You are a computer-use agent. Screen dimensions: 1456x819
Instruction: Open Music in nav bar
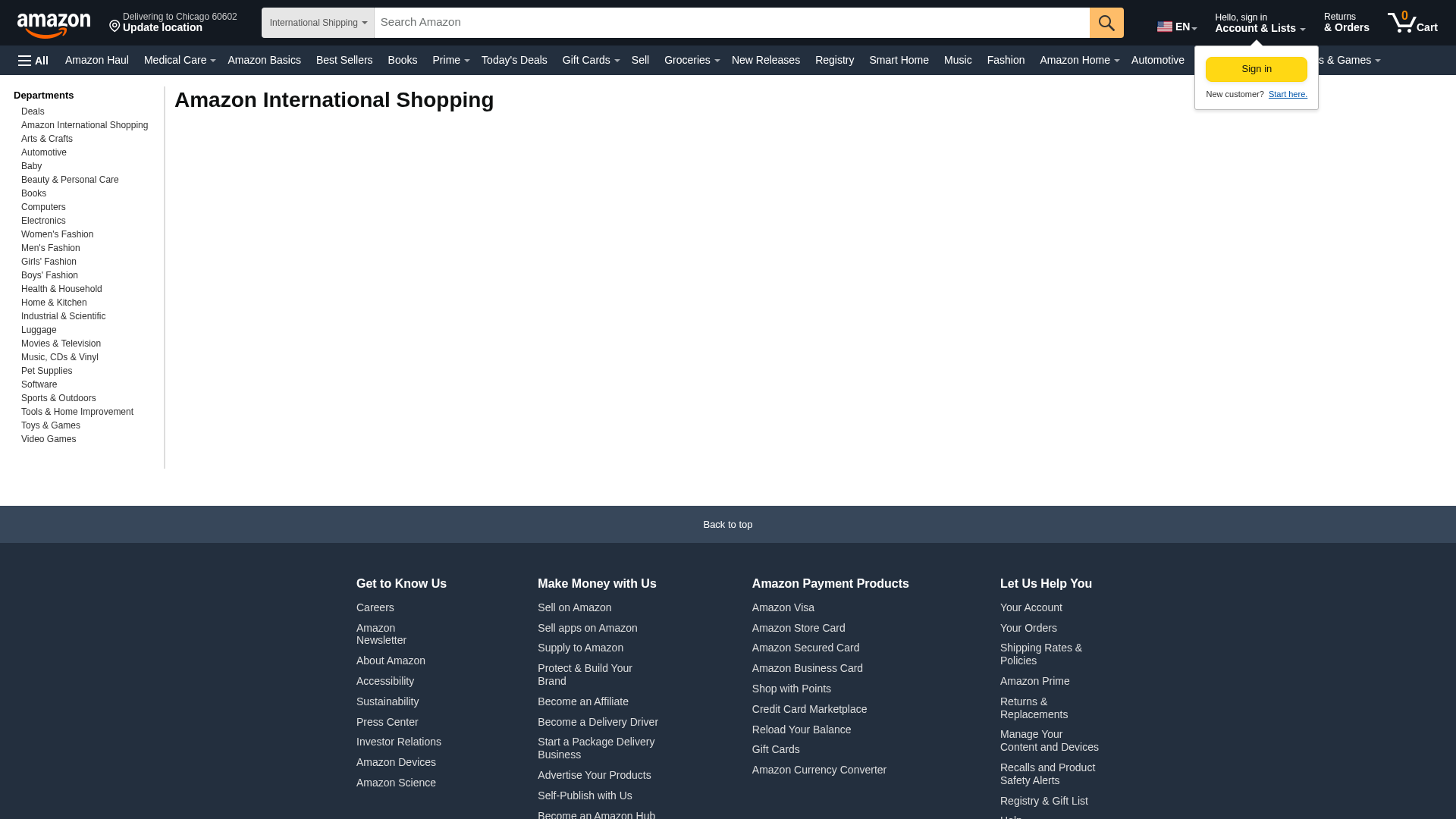[x=958, y=60]
